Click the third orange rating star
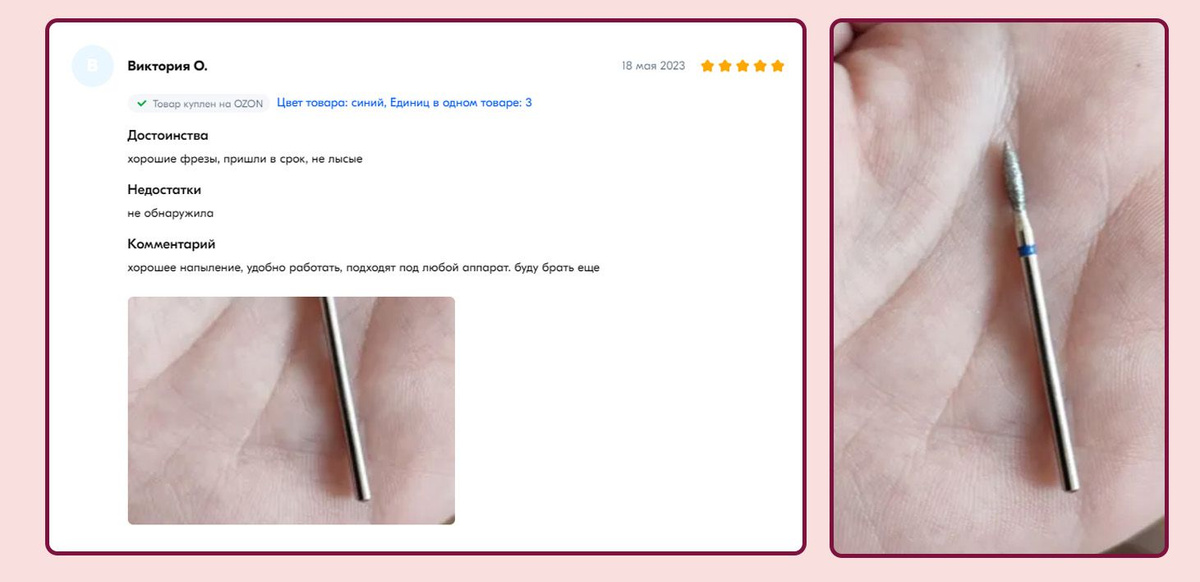 743,66
